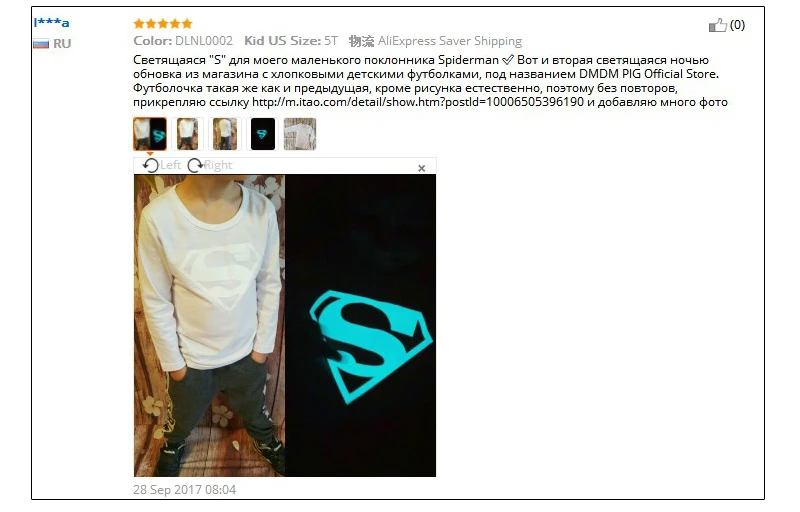Click the helpful vote count (0)
Viewport: 800px width, 512px height.
point(737,25)
